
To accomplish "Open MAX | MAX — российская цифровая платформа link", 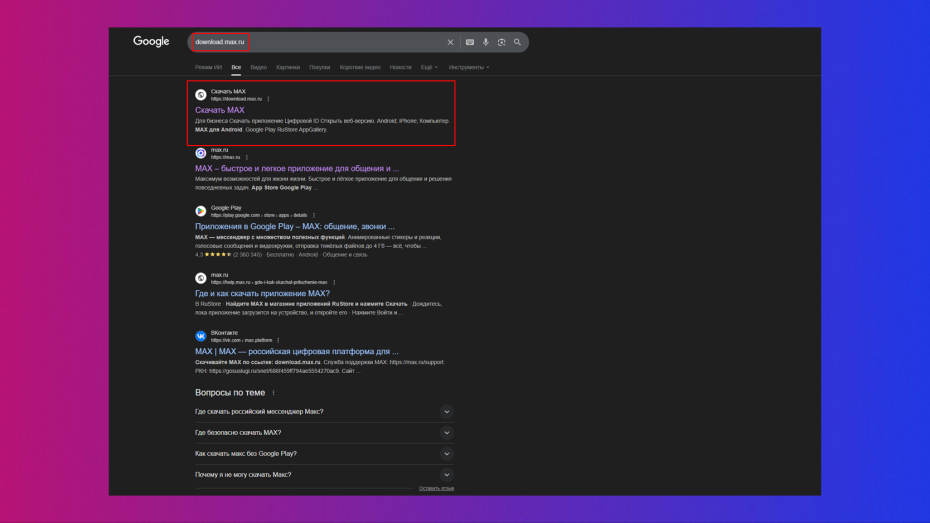I will coord(297,352).
